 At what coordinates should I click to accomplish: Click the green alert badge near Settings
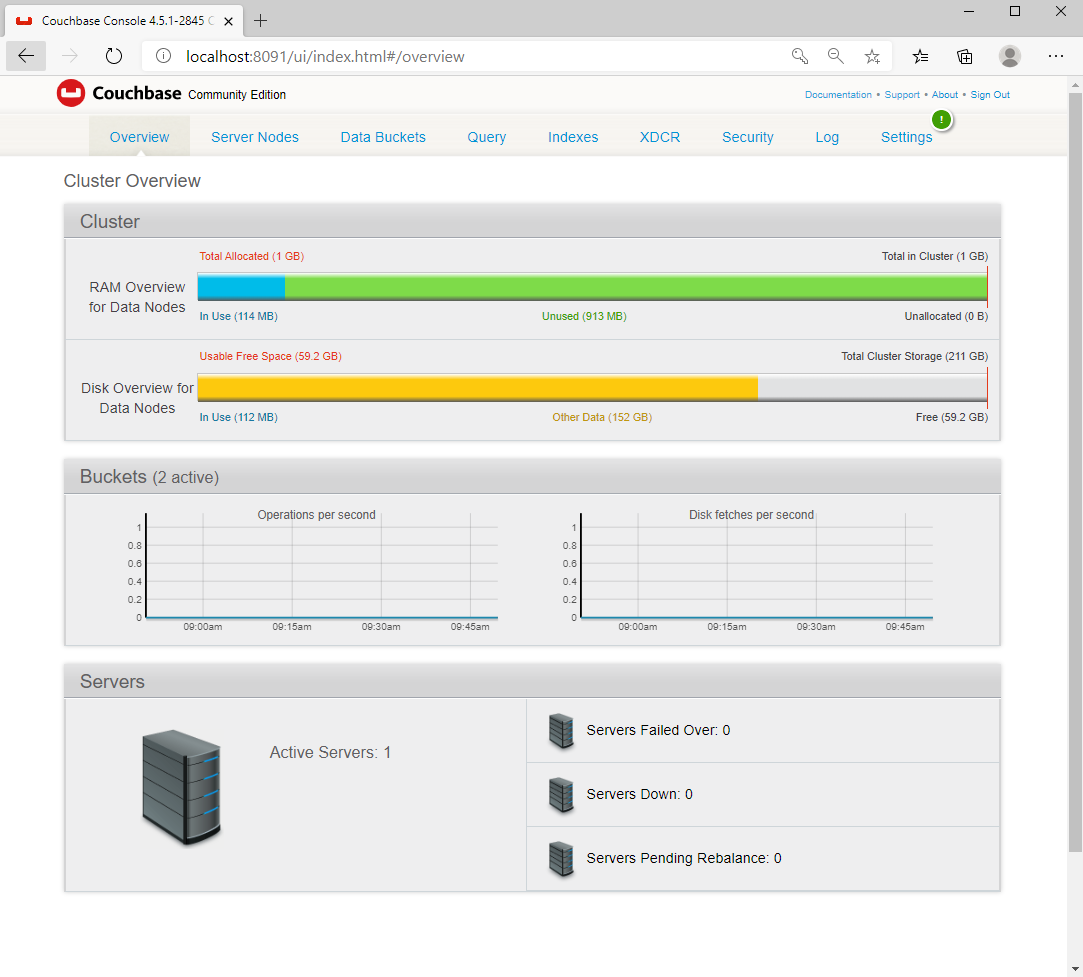941,120
